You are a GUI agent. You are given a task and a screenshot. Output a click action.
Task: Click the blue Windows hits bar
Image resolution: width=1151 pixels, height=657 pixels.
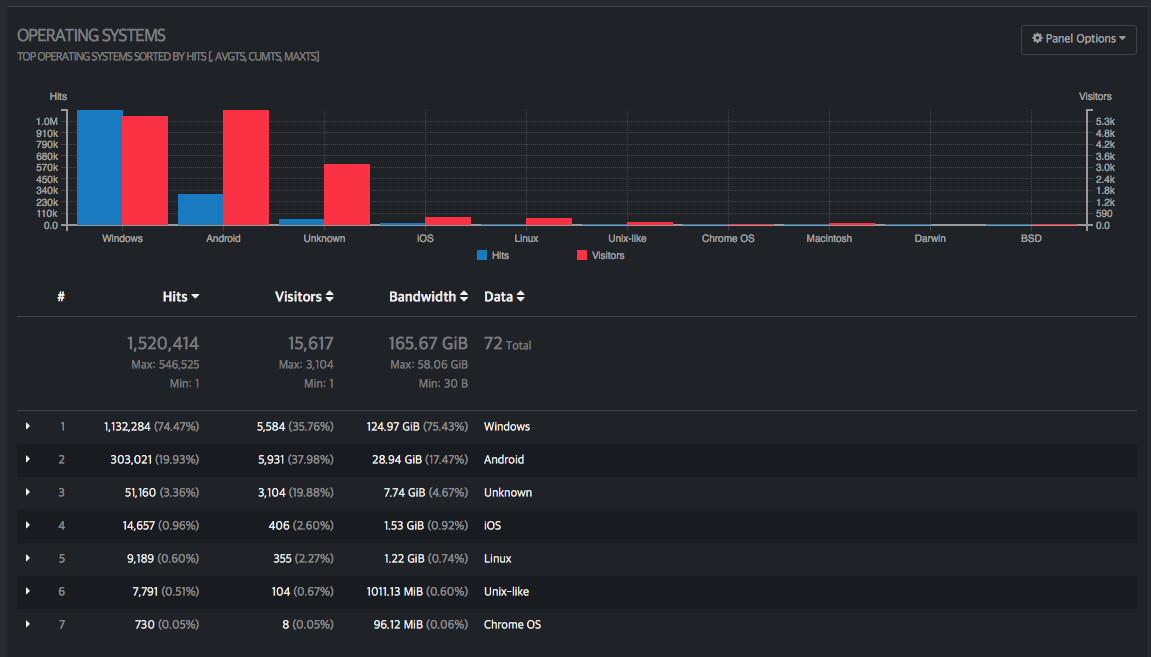100,168
